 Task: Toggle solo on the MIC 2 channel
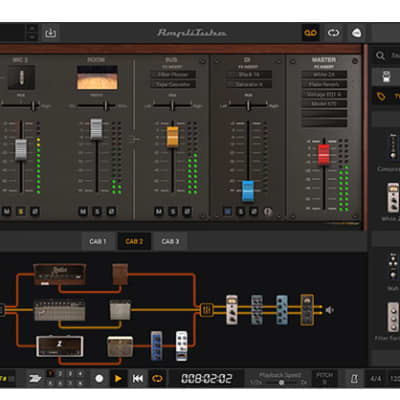(21, 211)
